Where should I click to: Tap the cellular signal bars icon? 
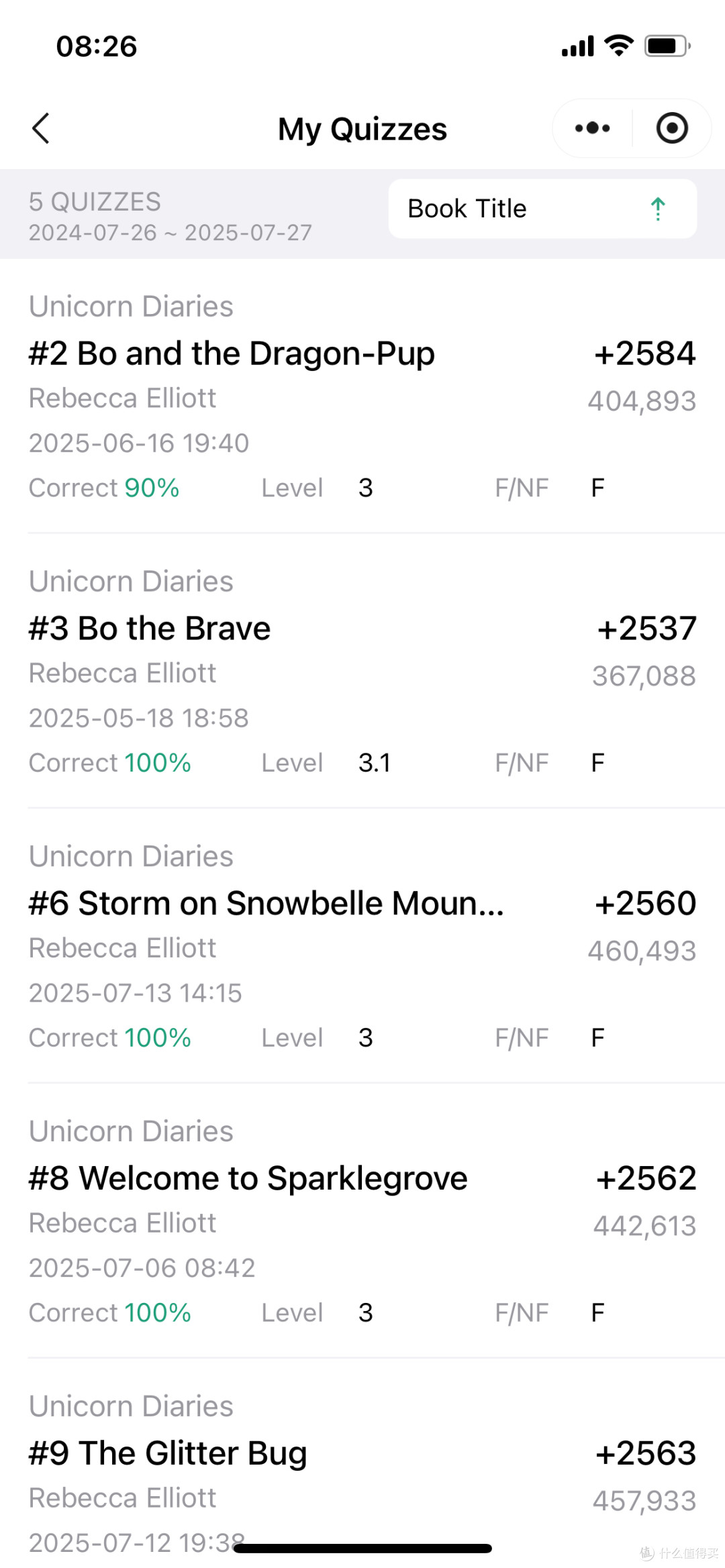[578, 46]
